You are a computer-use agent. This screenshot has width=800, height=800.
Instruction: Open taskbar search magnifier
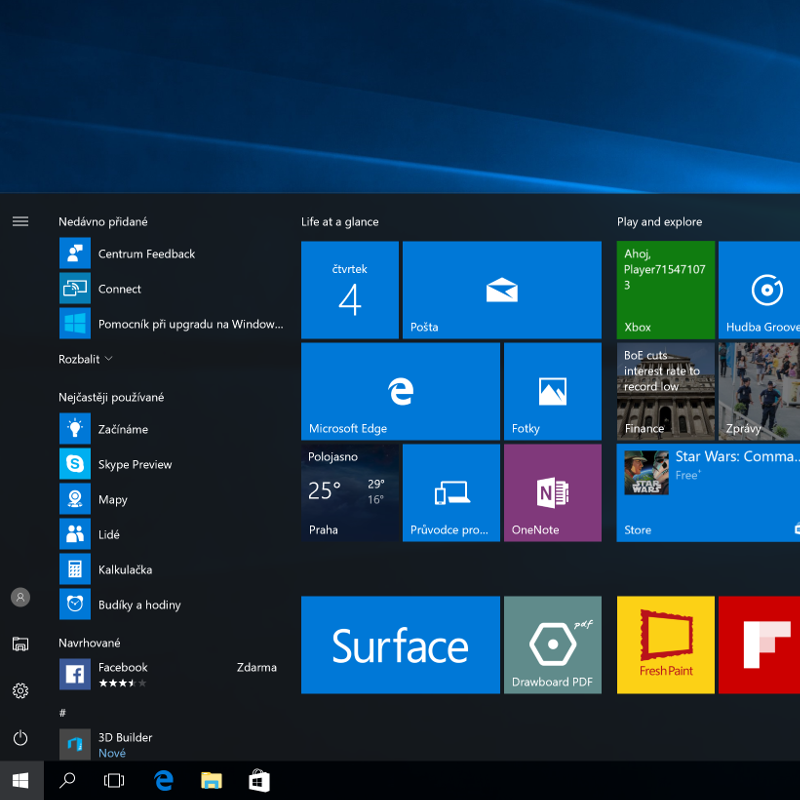pos(67,781)
